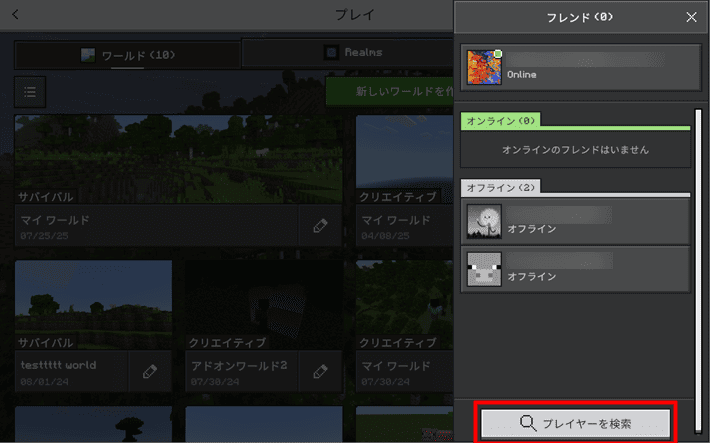Click the プレイ screen title
This screenshot has width=710, height=443.
pos(355,15)
